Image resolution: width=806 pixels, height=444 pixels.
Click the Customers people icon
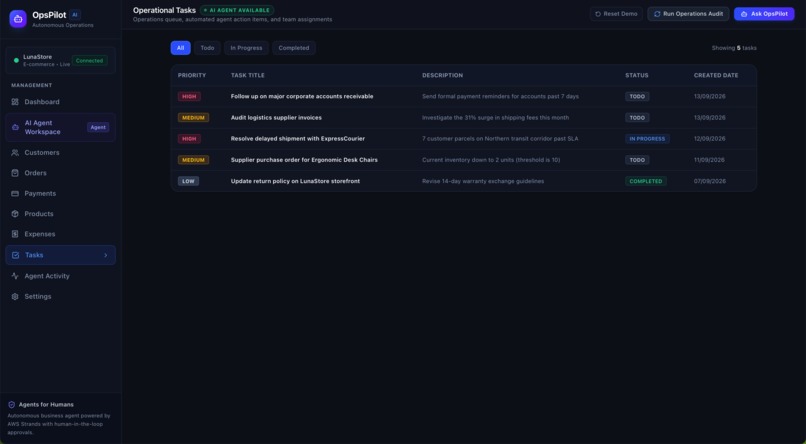tap(15, 153)
